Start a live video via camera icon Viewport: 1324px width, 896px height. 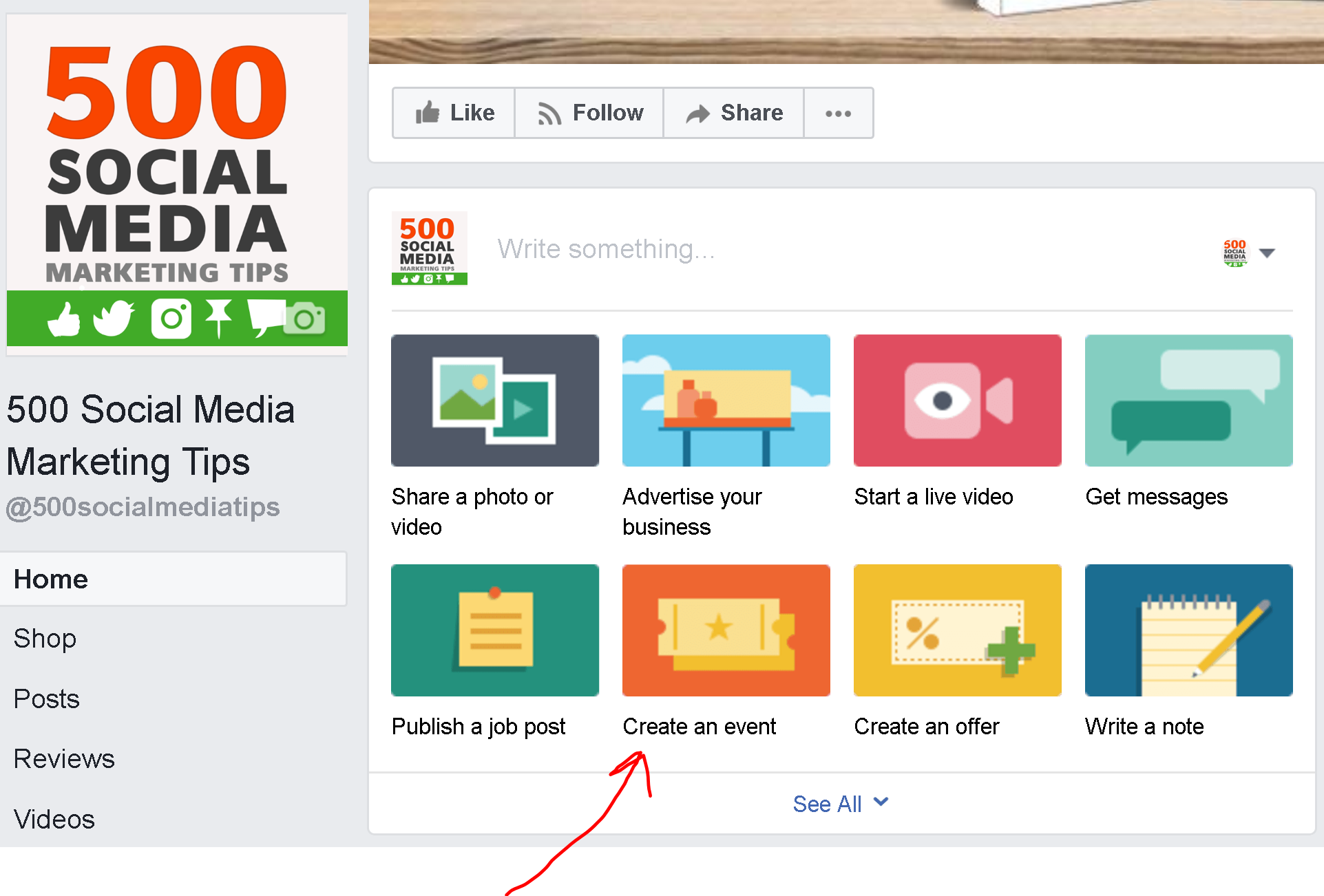click(957, 401)
